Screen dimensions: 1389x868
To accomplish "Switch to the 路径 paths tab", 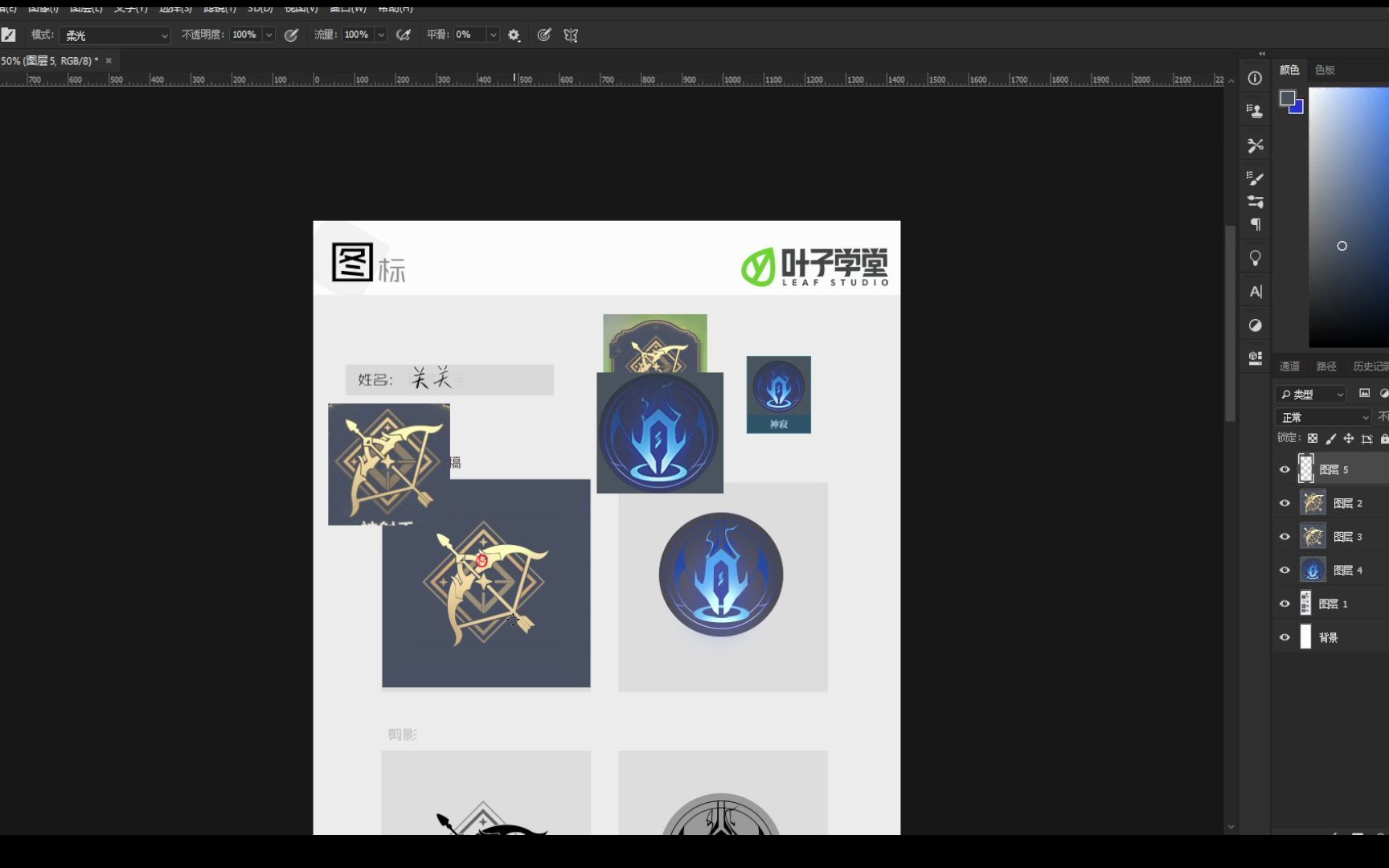I will (x=1326, y=366).
